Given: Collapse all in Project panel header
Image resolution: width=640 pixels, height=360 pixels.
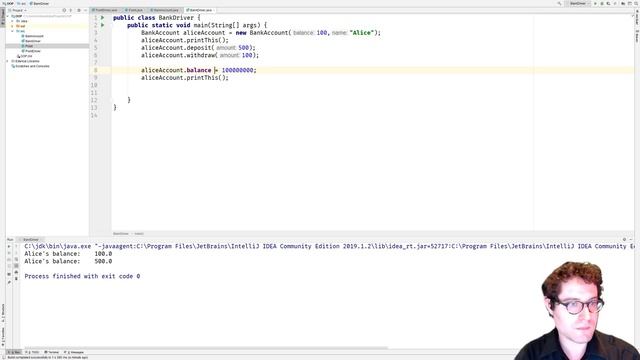Looking at the screenshot, I should pos(71,10).
